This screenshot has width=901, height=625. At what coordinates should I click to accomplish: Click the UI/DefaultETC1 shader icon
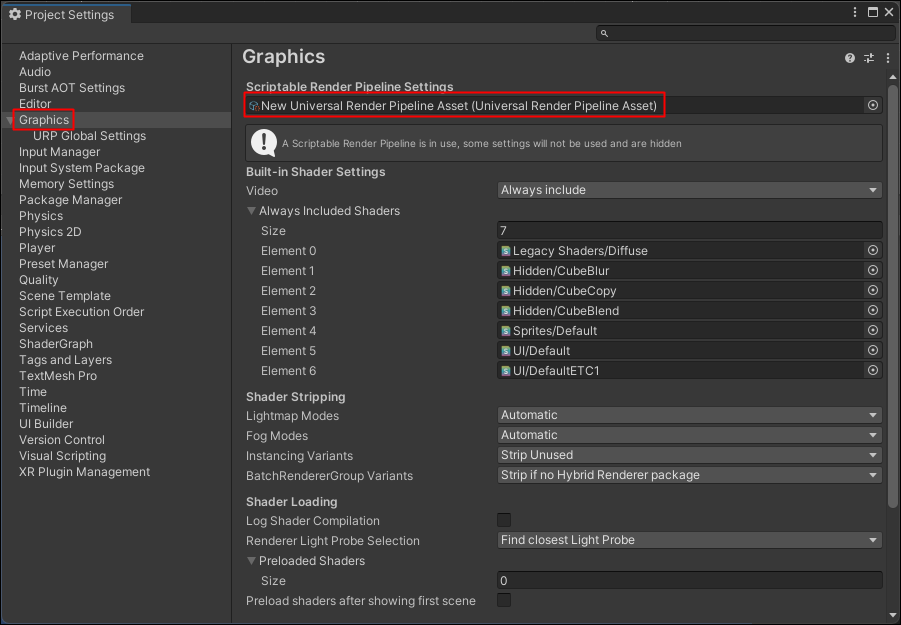point(506,371)
